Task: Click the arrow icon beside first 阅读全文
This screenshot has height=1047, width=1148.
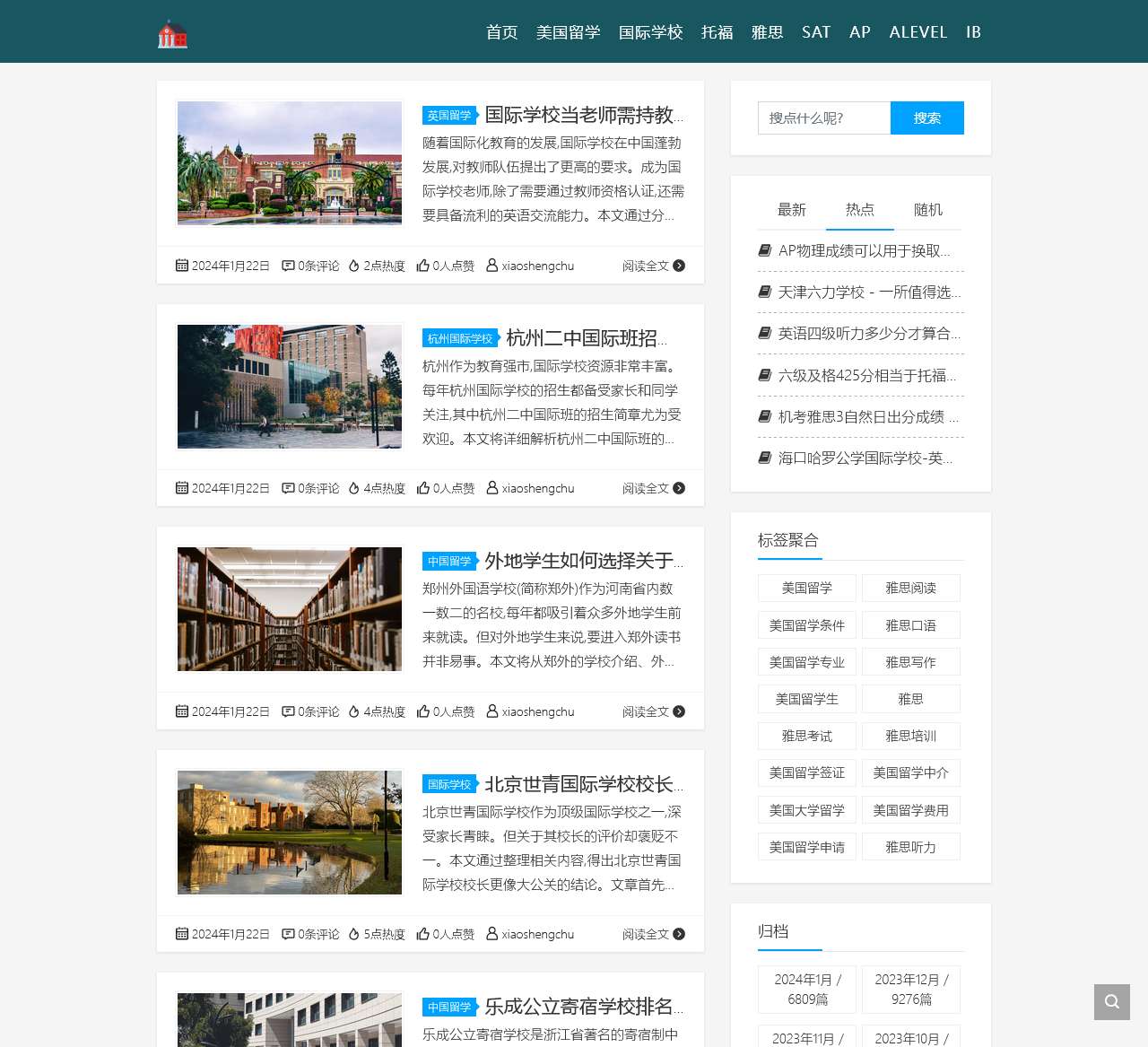Action: pyautogui.click(x=679, y=266)
